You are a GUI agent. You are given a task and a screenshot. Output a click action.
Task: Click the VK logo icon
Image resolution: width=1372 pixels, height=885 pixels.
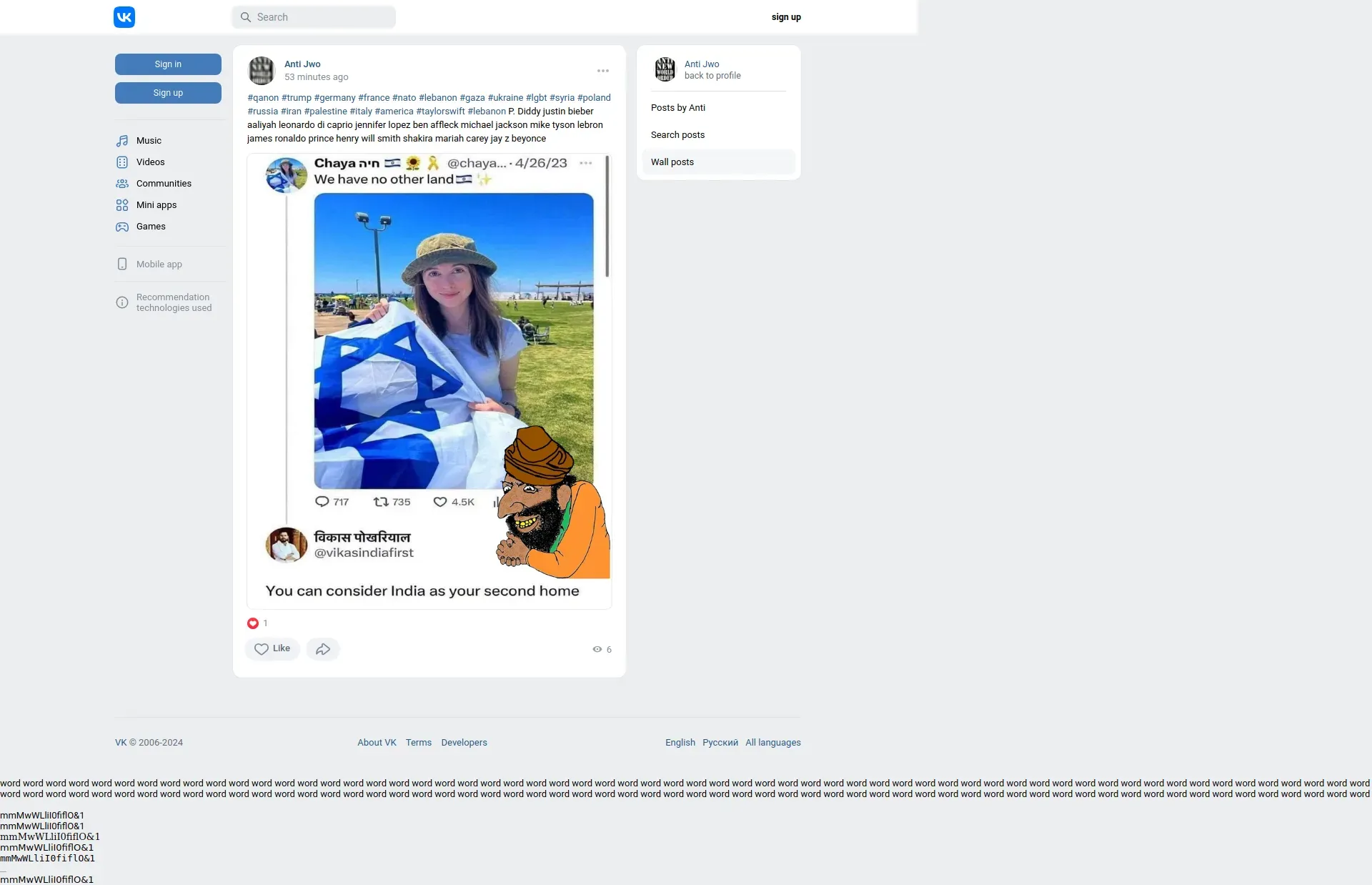[124, 17]
